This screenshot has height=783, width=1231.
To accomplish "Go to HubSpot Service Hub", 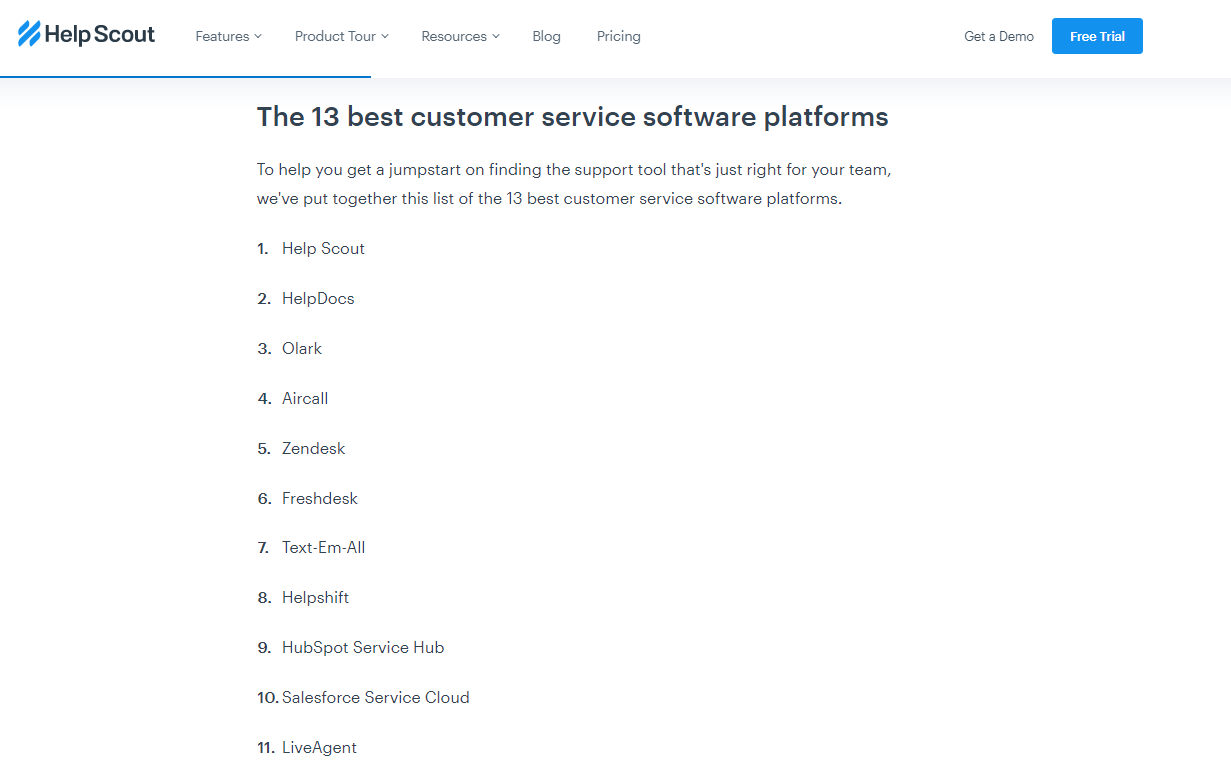I will click(x=363, y=648).
